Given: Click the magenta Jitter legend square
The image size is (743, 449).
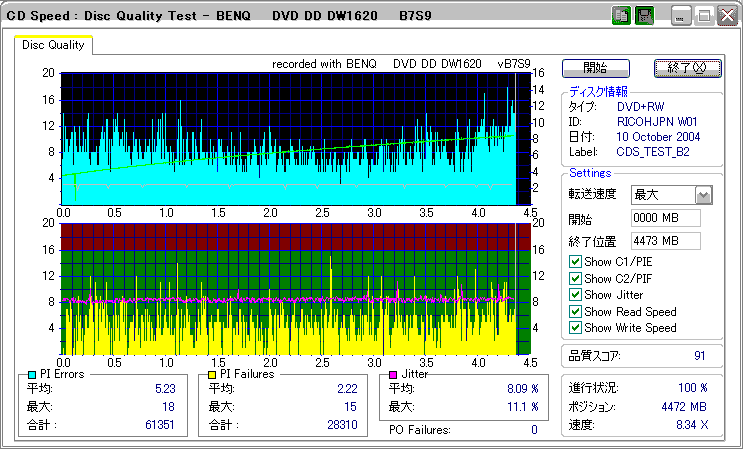Looking at the screenshot, I should tap(392, 374).
